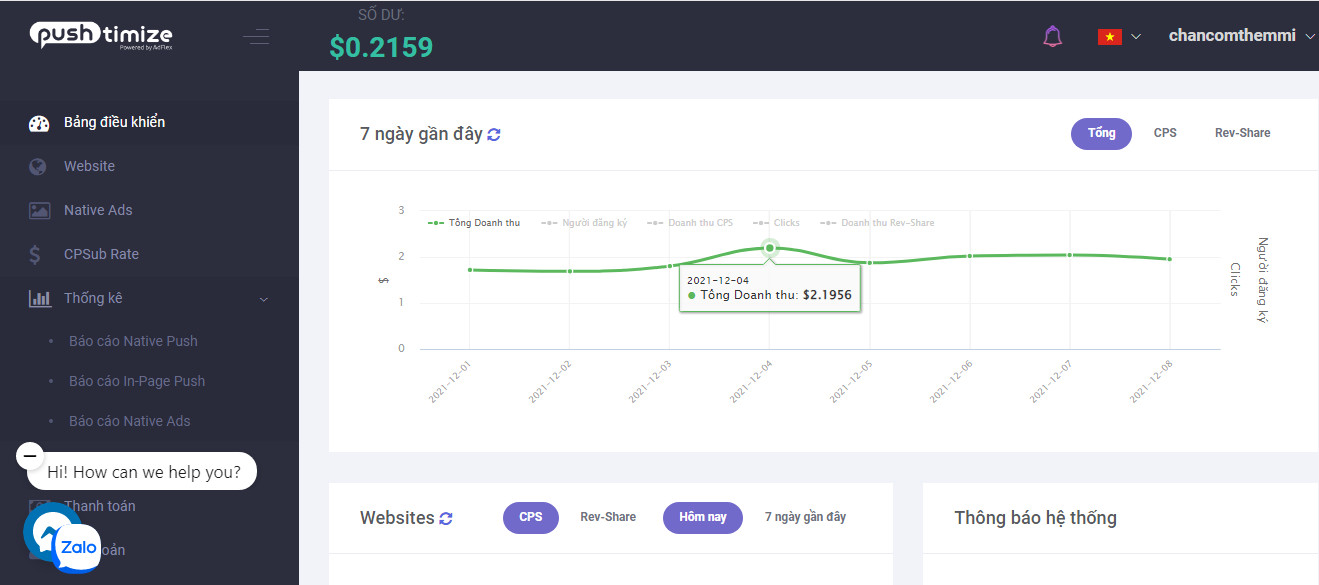This screenshot has width=1319, height=585.
Task: Click Tổng Doanh thu $2.1956 tooltip
Action: [770, 289]
